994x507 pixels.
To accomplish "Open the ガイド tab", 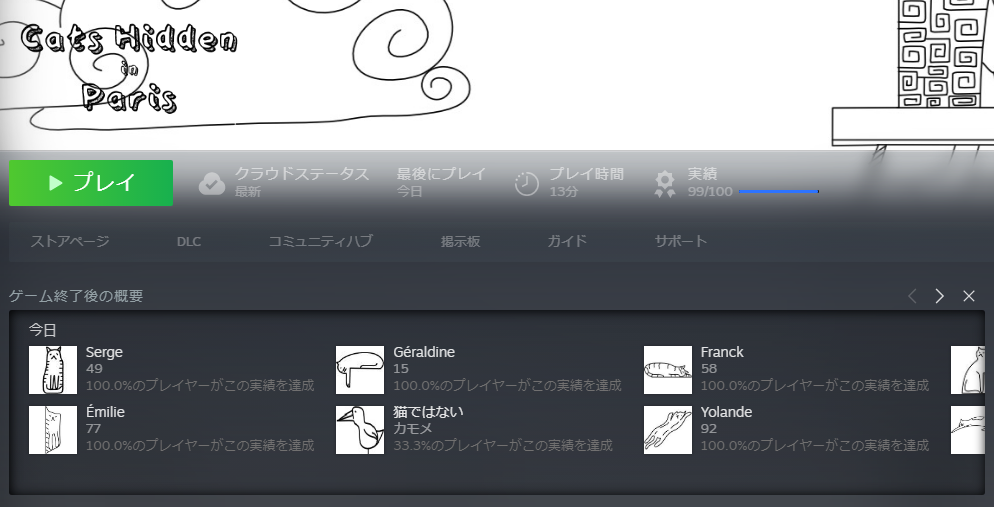I will tap(567, 241).
